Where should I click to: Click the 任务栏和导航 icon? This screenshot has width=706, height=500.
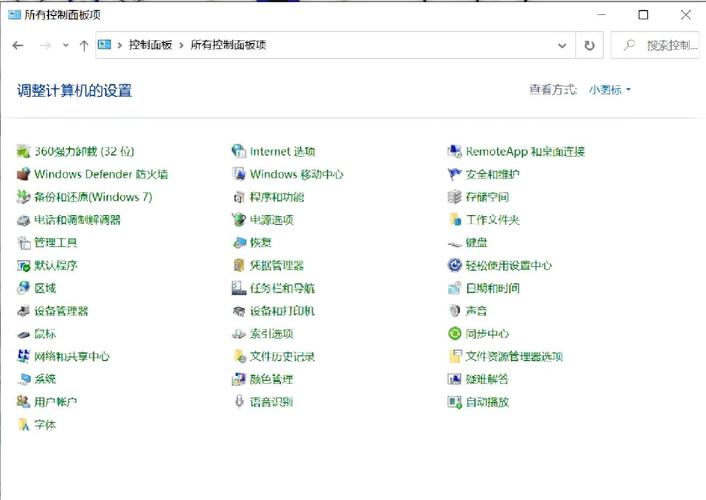click(239, 288)
